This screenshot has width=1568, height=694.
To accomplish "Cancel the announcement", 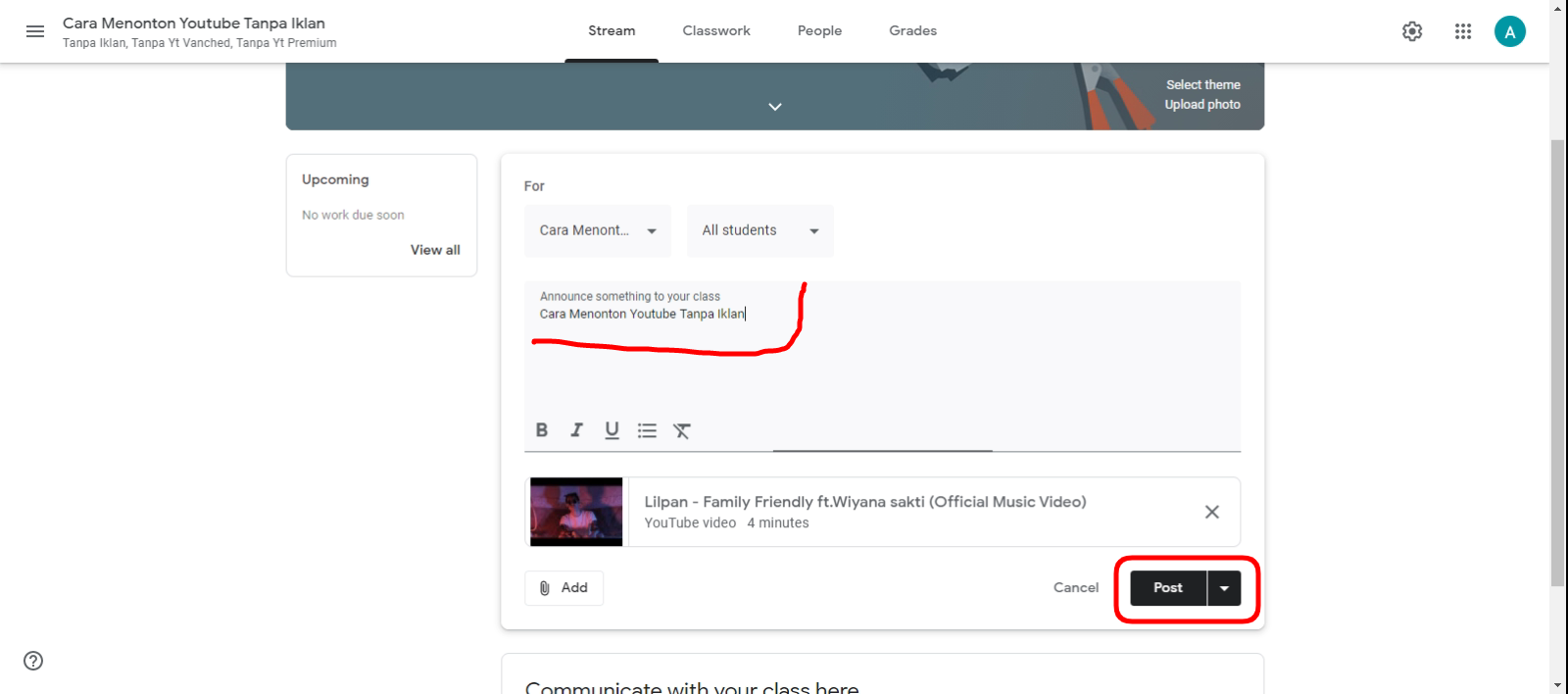I will tap(1076, 588).
